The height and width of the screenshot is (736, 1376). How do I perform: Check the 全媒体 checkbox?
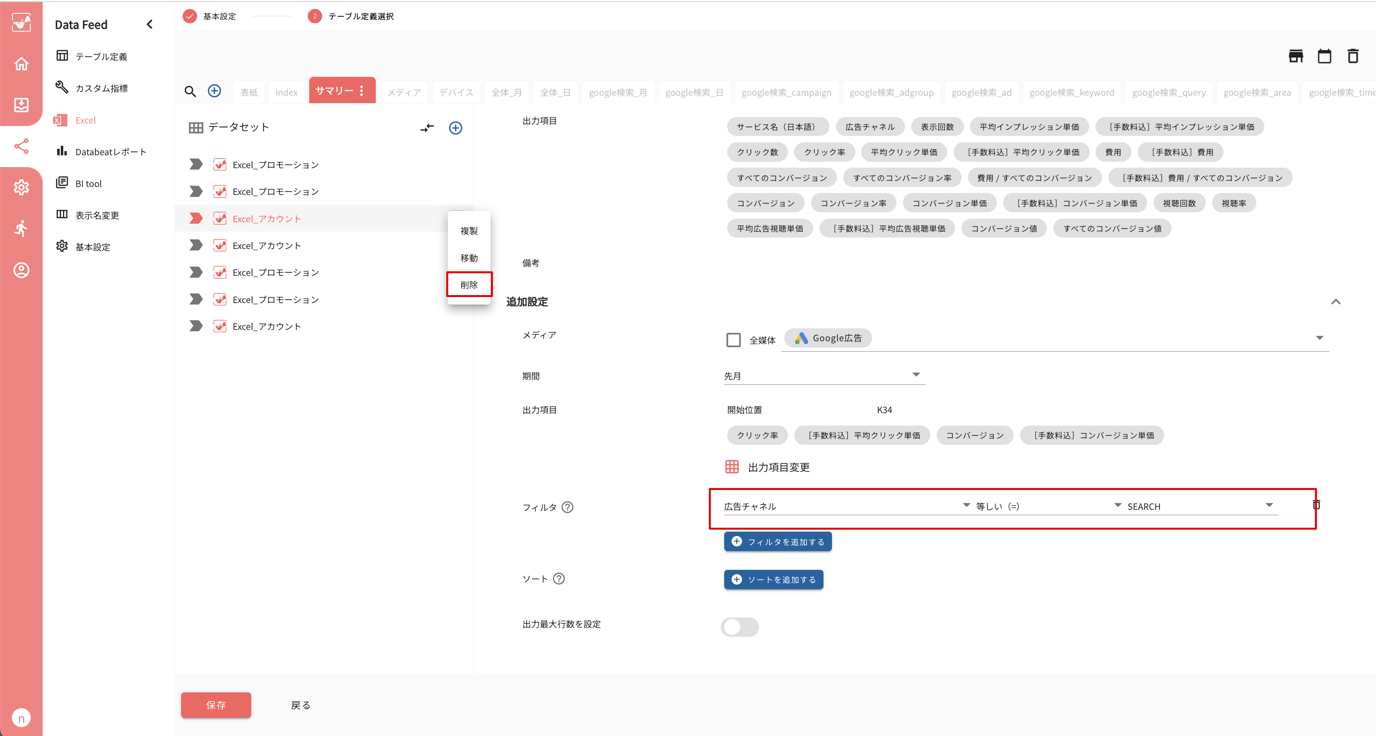(735, 339)
